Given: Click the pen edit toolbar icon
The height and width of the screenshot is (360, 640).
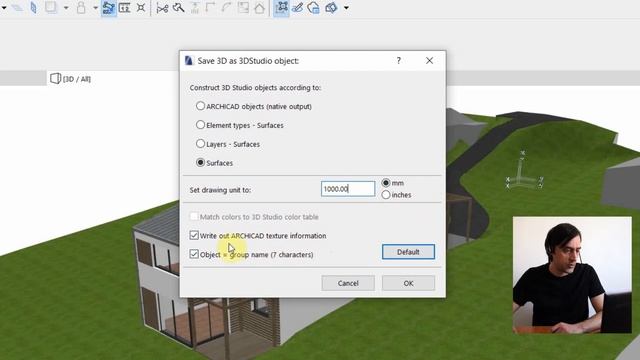Looking at the screenshot, I should click(x=298, y=8).
